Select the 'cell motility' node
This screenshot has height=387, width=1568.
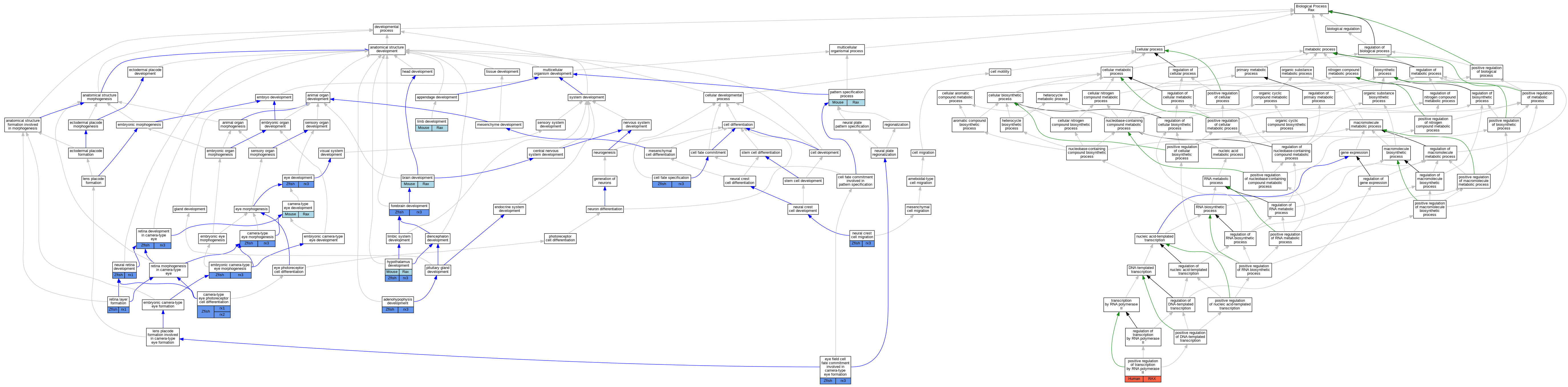coord(999,72)
